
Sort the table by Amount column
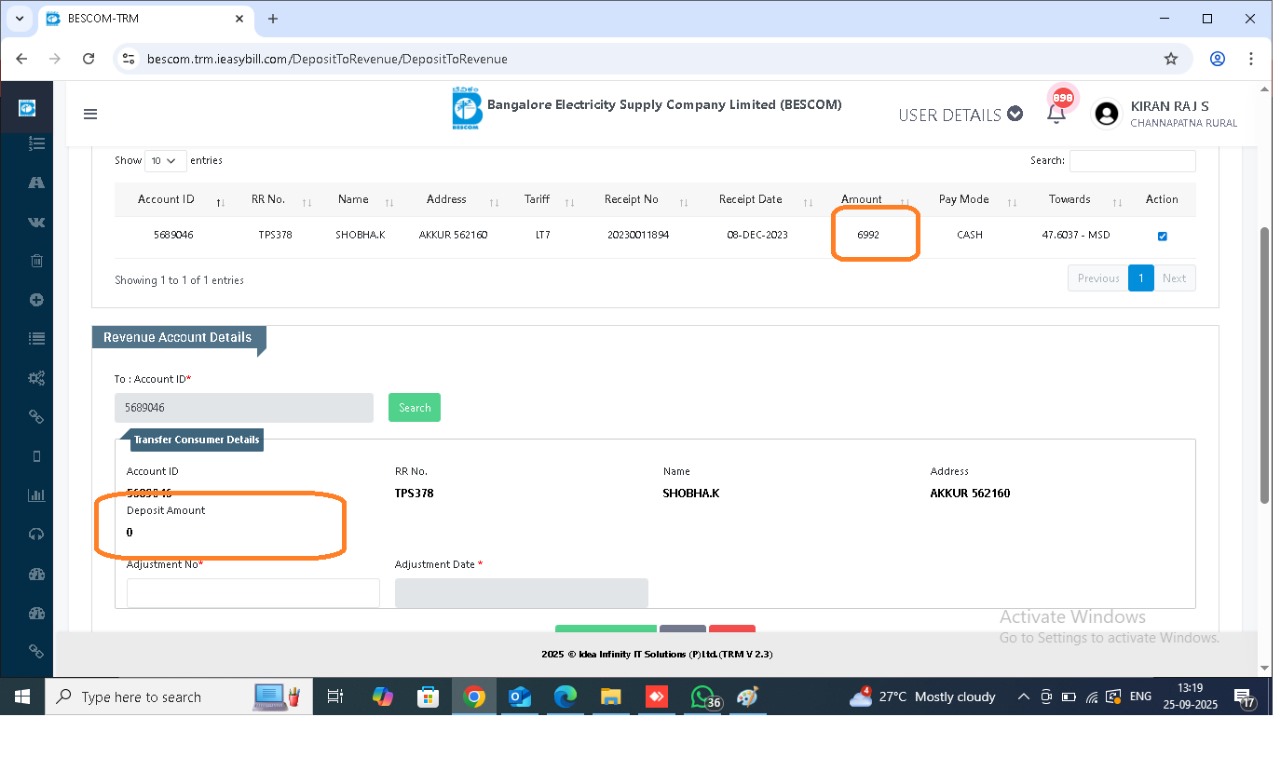pyautogui.click(x=862, y=200)
